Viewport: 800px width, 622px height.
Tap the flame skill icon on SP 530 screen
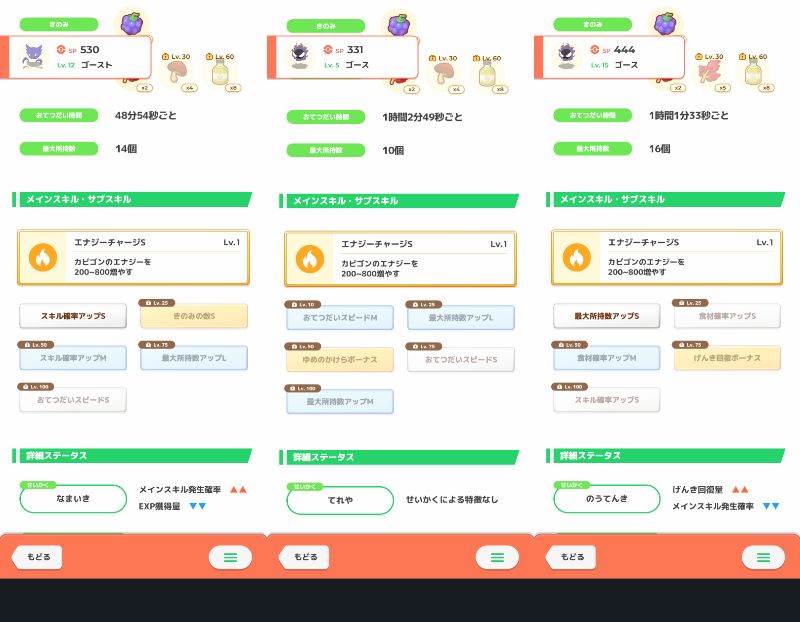[x=43, y=257]
